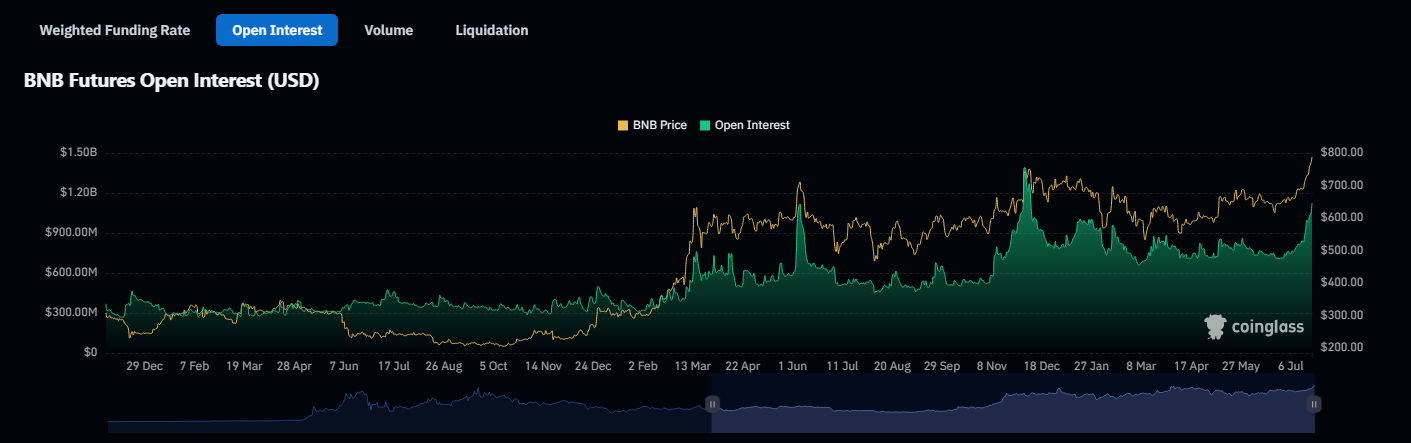Viewport: 1411px width, 443px height.
Task: Click the $600.00M left axis label
Action: tap(70, 272)
